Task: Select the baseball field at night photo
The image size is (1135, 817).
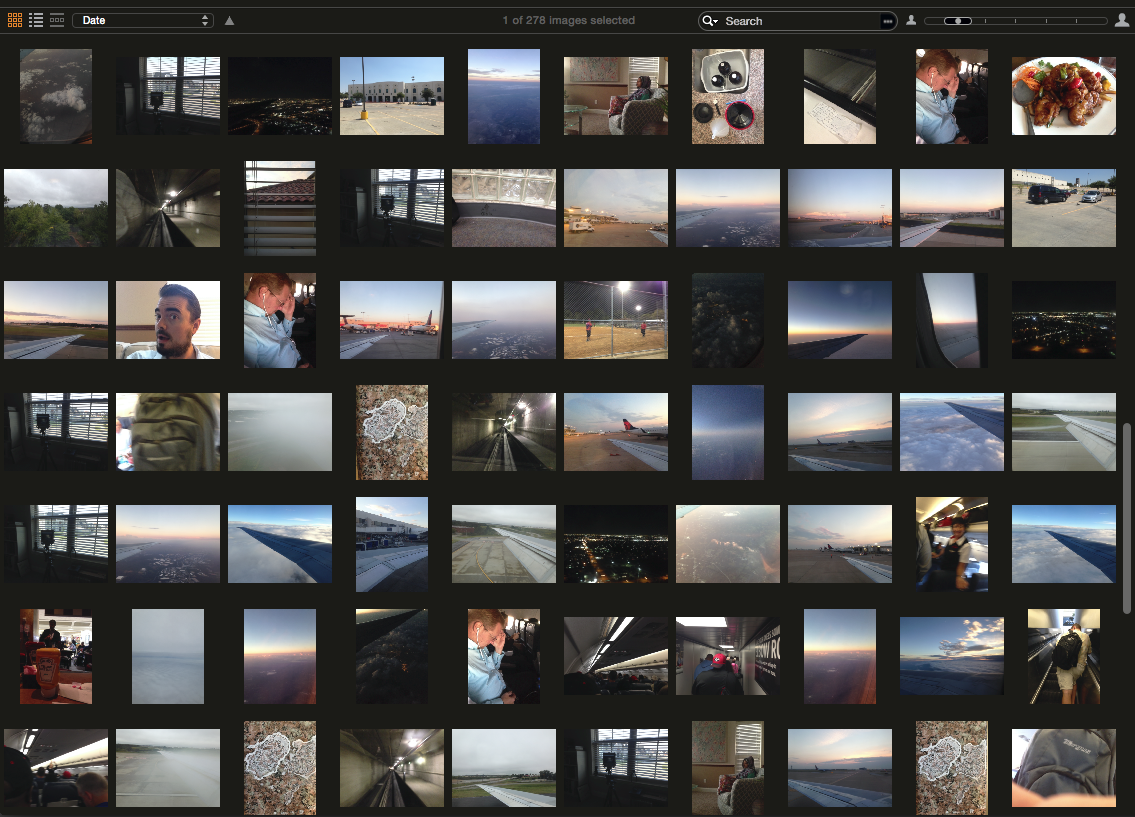Action: tap(616, 320)
